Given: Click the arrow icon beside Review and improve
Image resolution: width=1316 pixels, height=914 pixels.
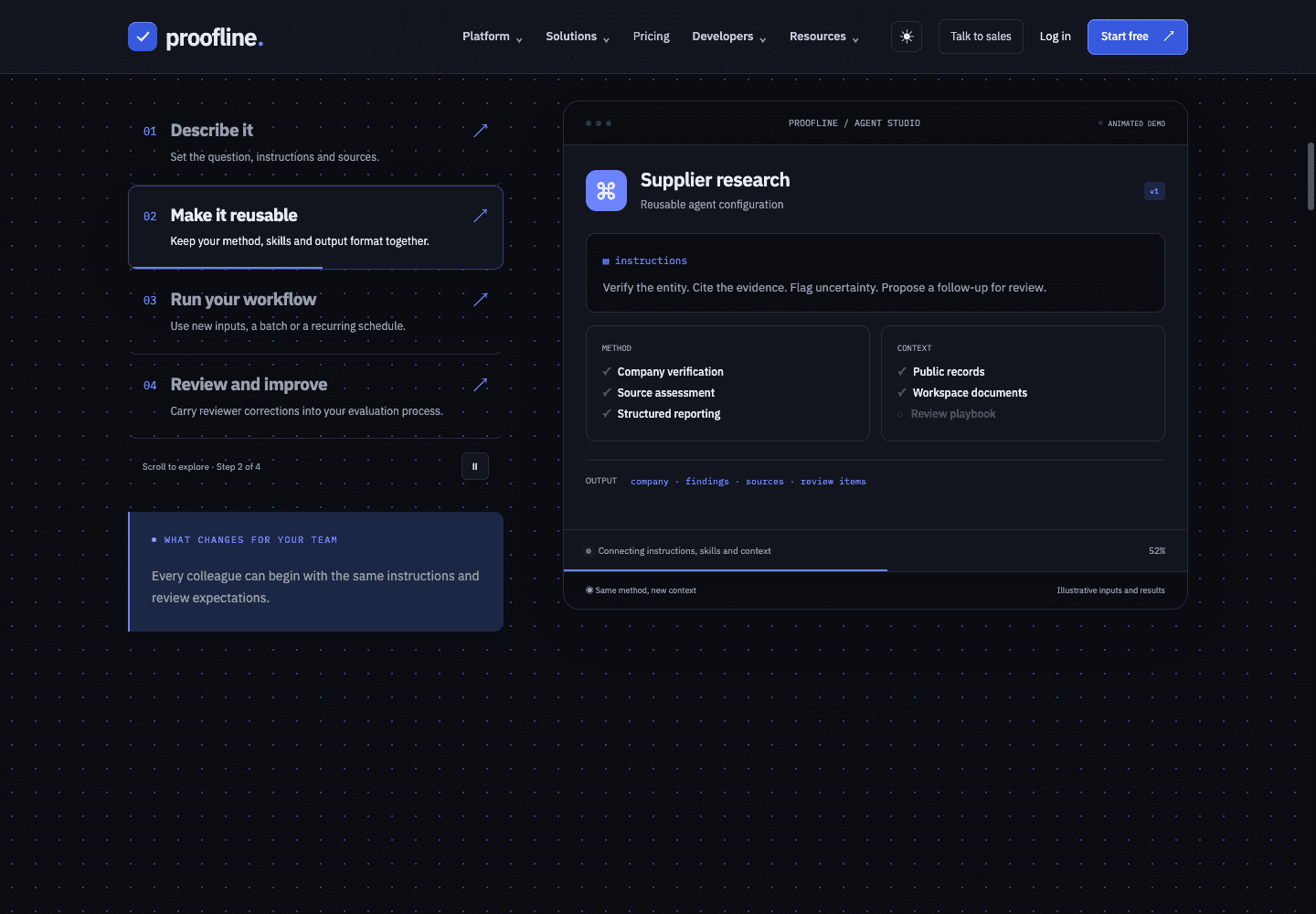Looking at the screenshot, I should 481,385.
